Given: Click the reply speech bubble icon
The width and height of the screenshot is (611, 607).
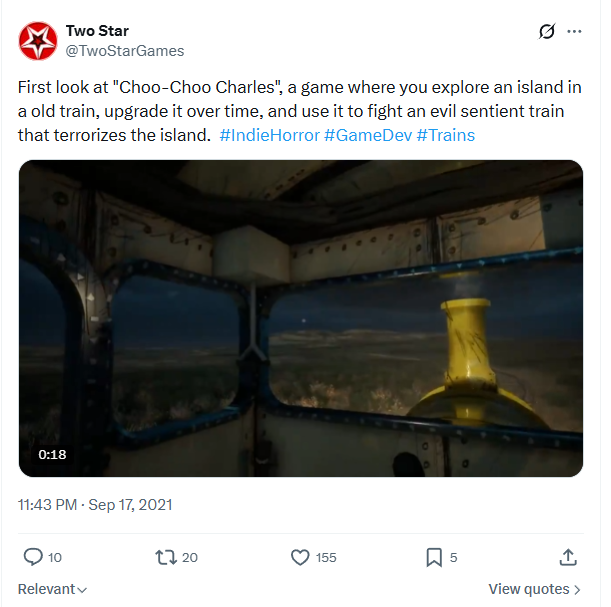Looking at the screenshot, I should click(32, 557).
